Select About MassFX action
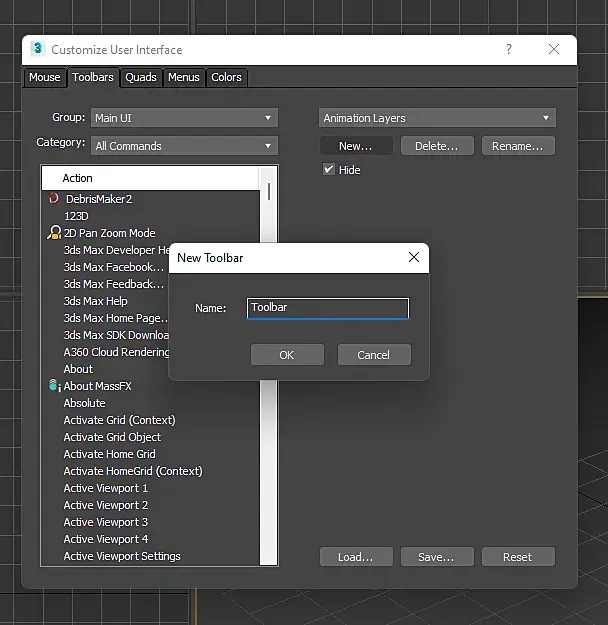Image resolution: width=608 pixels, height=625 pixels. pyautogui.click(x=98, y=386)
